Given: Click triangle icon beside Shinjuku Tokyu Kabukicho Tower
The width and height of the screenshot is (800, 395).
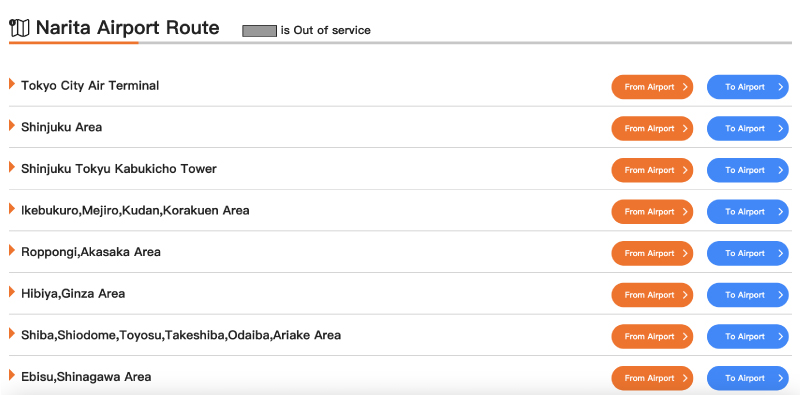Looking at the screenshot, I should point(12,167).
